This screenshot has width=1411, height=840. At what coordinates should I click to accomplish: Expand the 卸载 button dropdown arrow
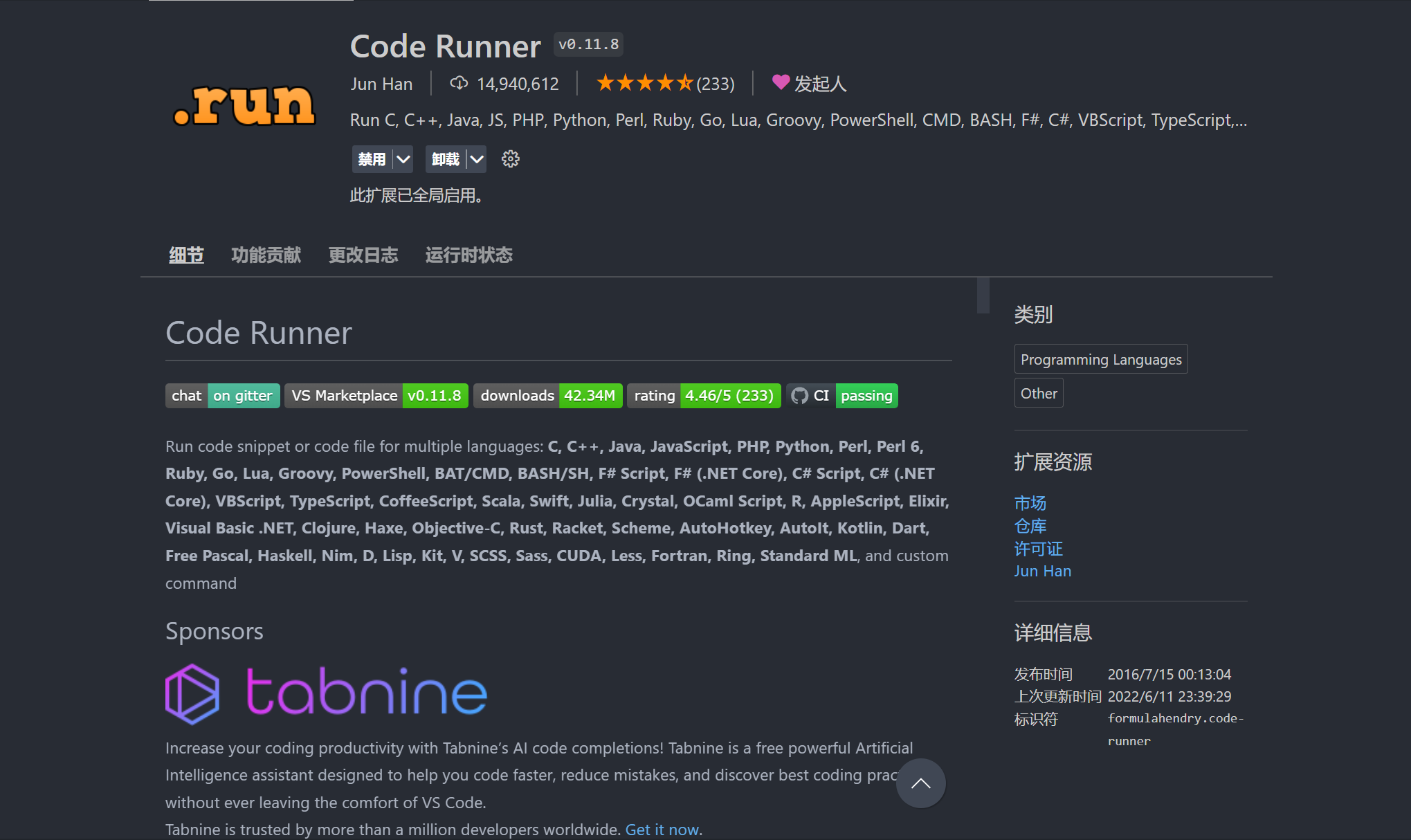click(x=477, y=158)
